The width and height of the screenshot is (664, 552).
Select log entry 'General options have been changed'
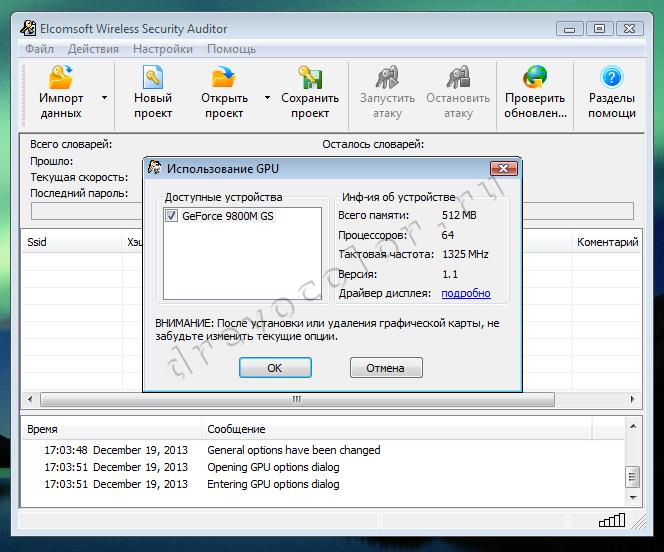[x=293, y=450]
